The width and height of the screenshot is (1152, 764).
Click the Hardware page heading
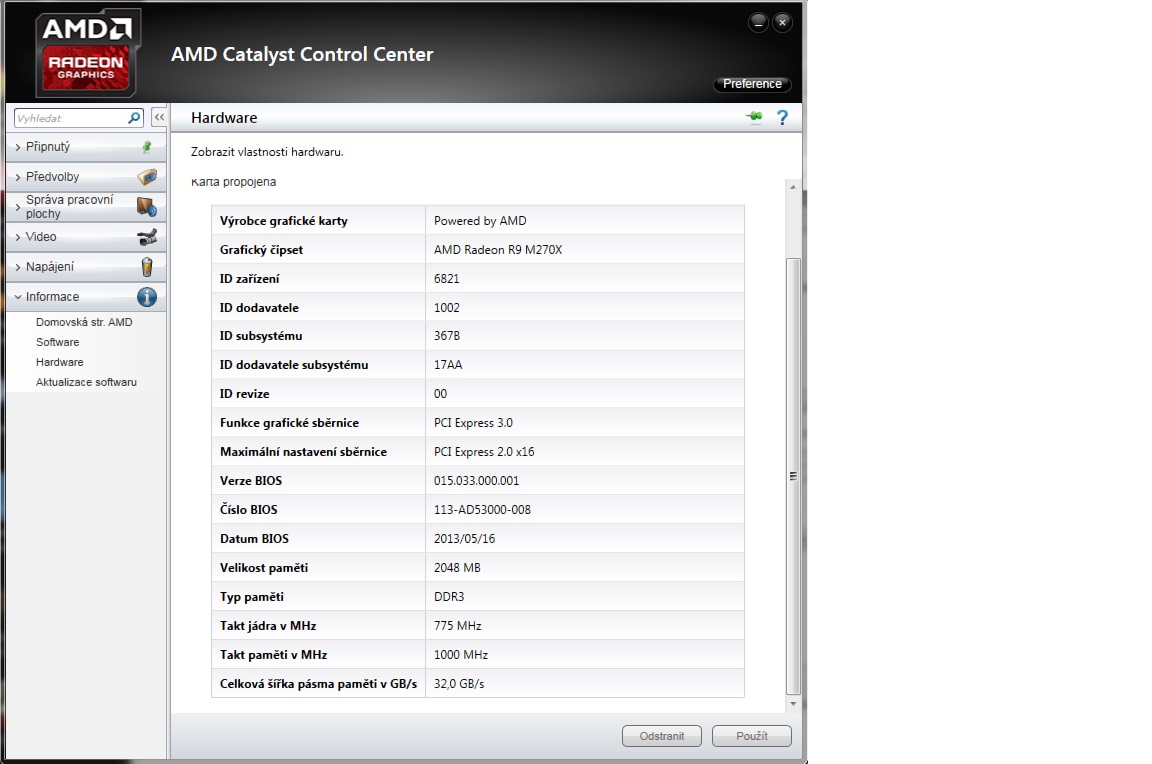point(224,118)
